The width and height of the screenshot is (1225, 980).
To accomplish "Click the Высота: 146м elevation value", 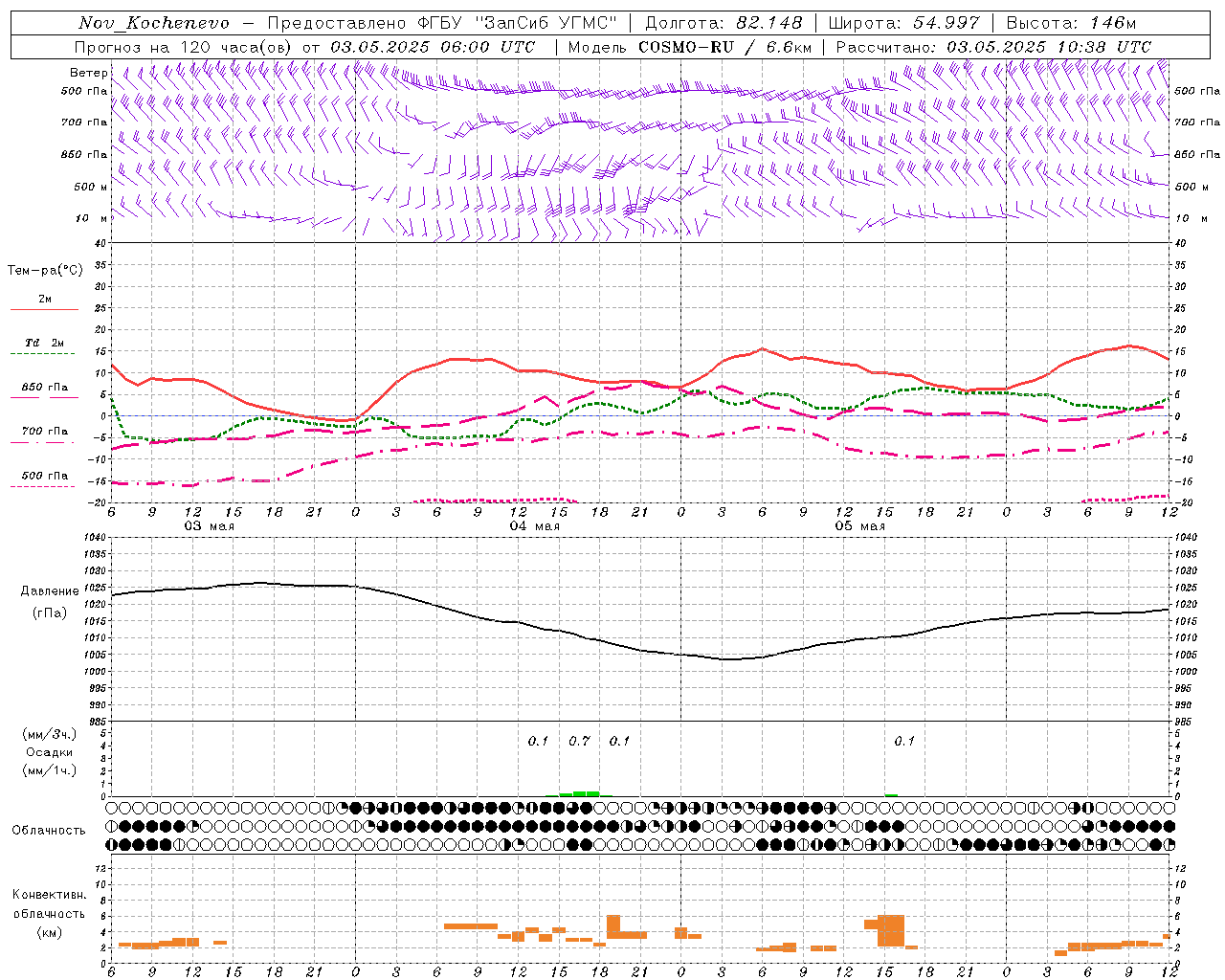I will [1071, 23].
